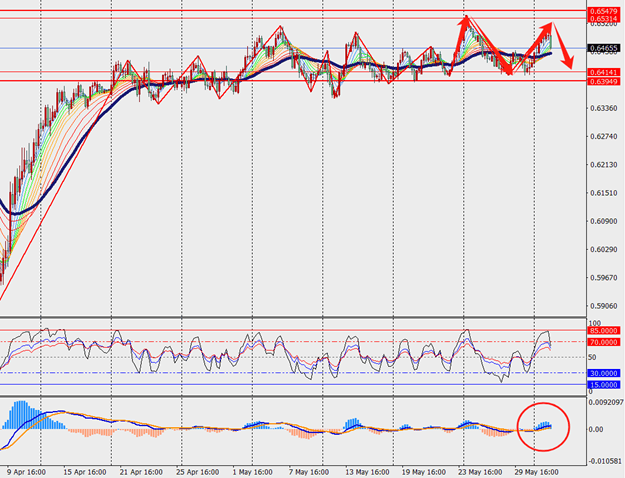
Task: Select the 30.0000 blue oscillator level label
Action: click(603, 373)
